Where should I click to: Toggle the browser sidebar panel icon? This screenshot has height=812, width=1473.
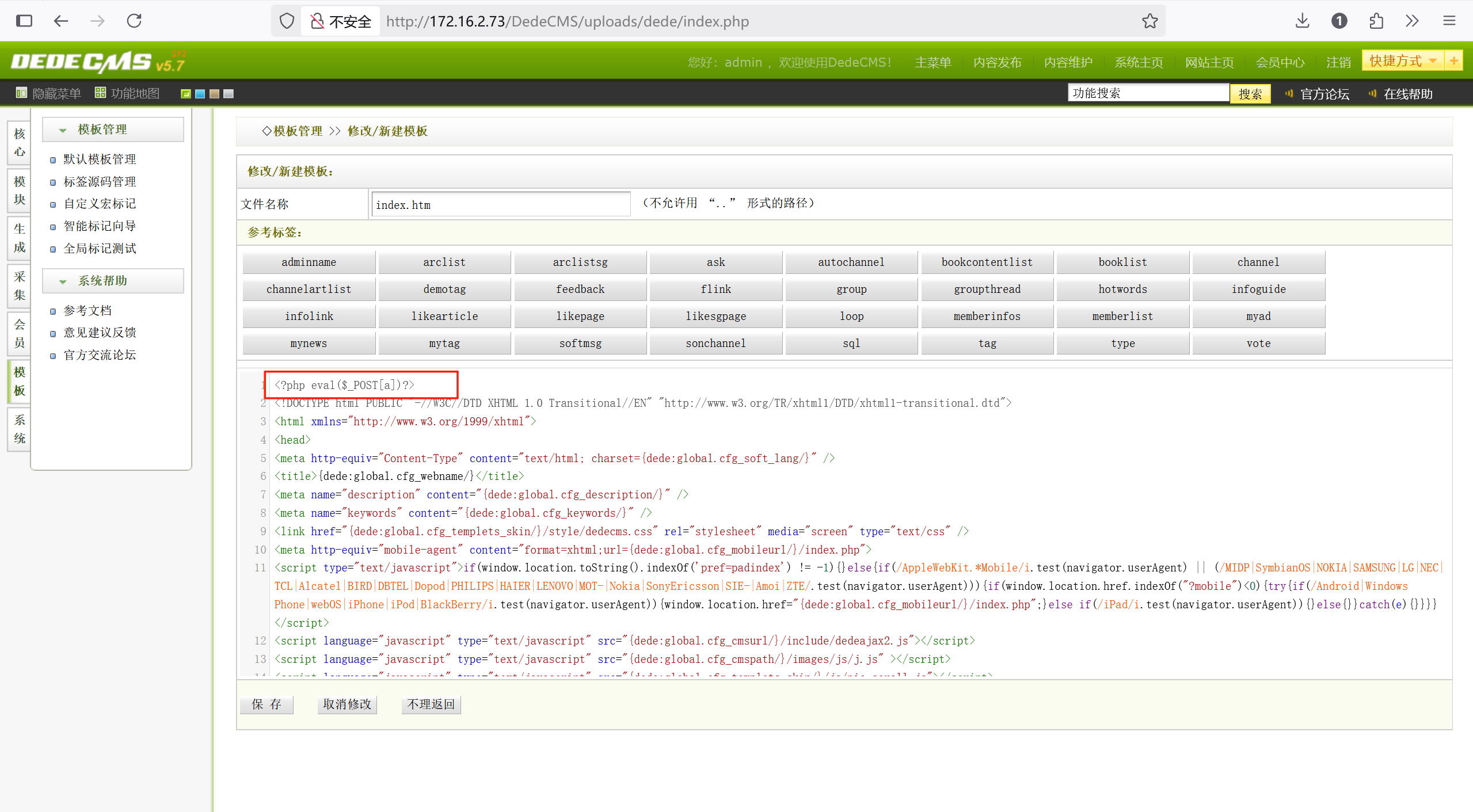click(24, 21)
